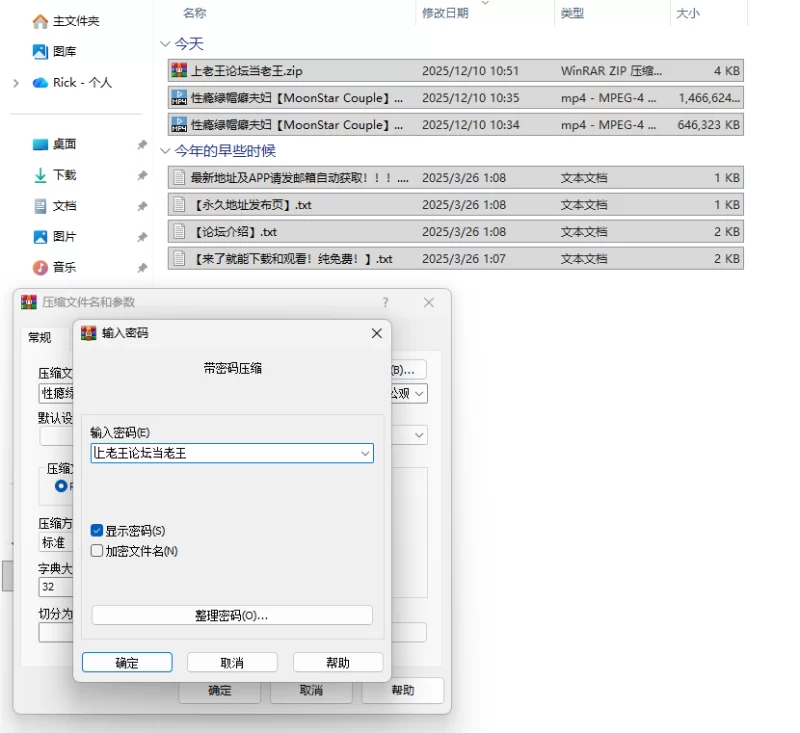The width and height of the screenshot is (800, 733).
Task: Switch to the 常规 tab
Action: point(40,338)
